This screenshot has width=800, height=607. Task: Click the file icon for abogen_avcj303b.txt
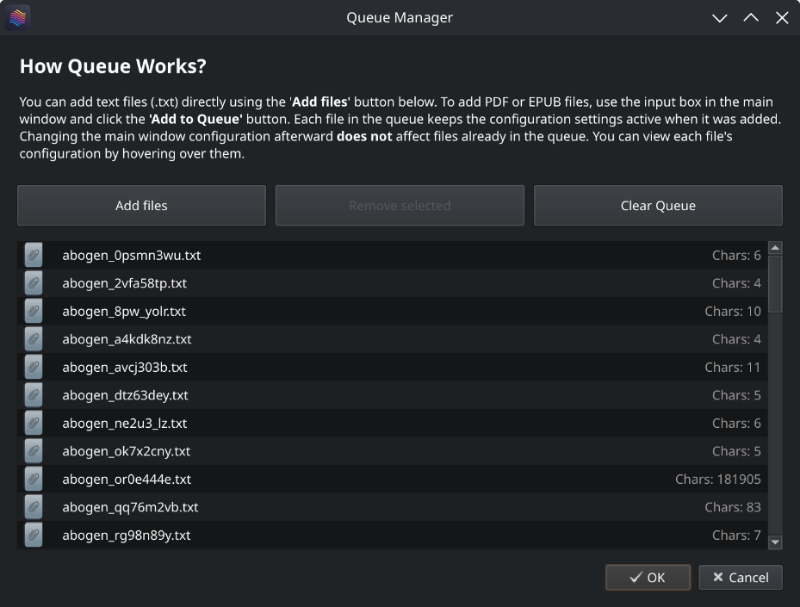coord(33,367)
